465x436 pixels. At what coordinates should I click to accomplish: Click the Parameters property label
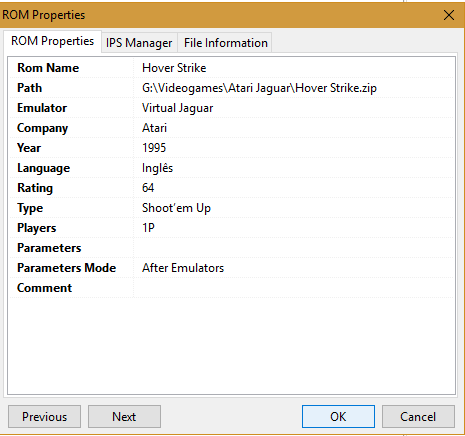click(49, 248)
